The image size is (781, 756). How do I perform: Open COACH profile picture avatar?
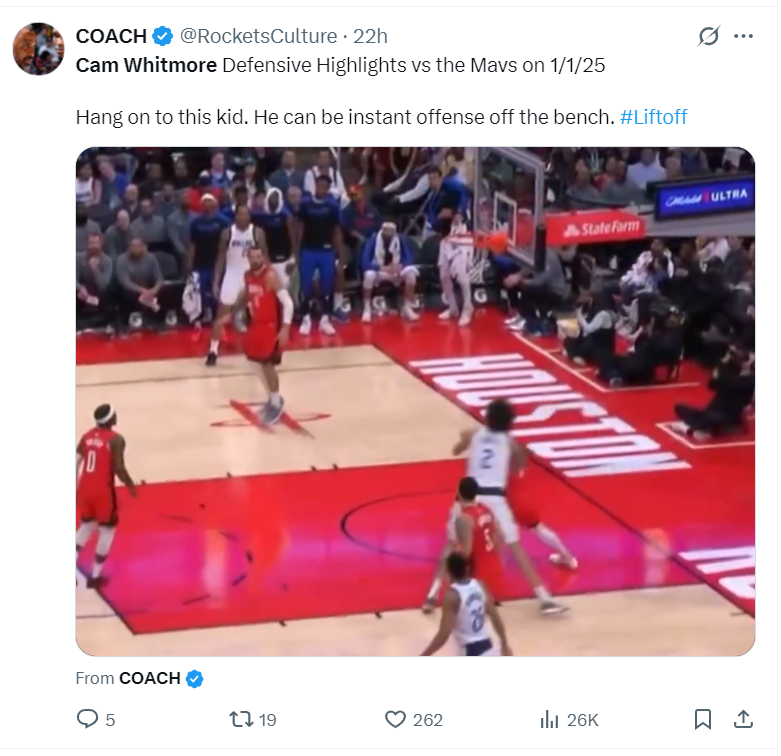click(38, 49)
